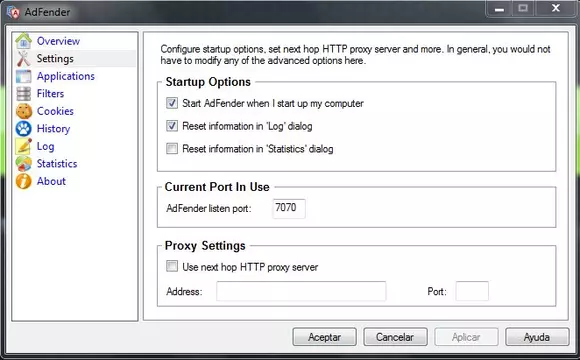
Task: Open the Log page
Action: (45, 147)
